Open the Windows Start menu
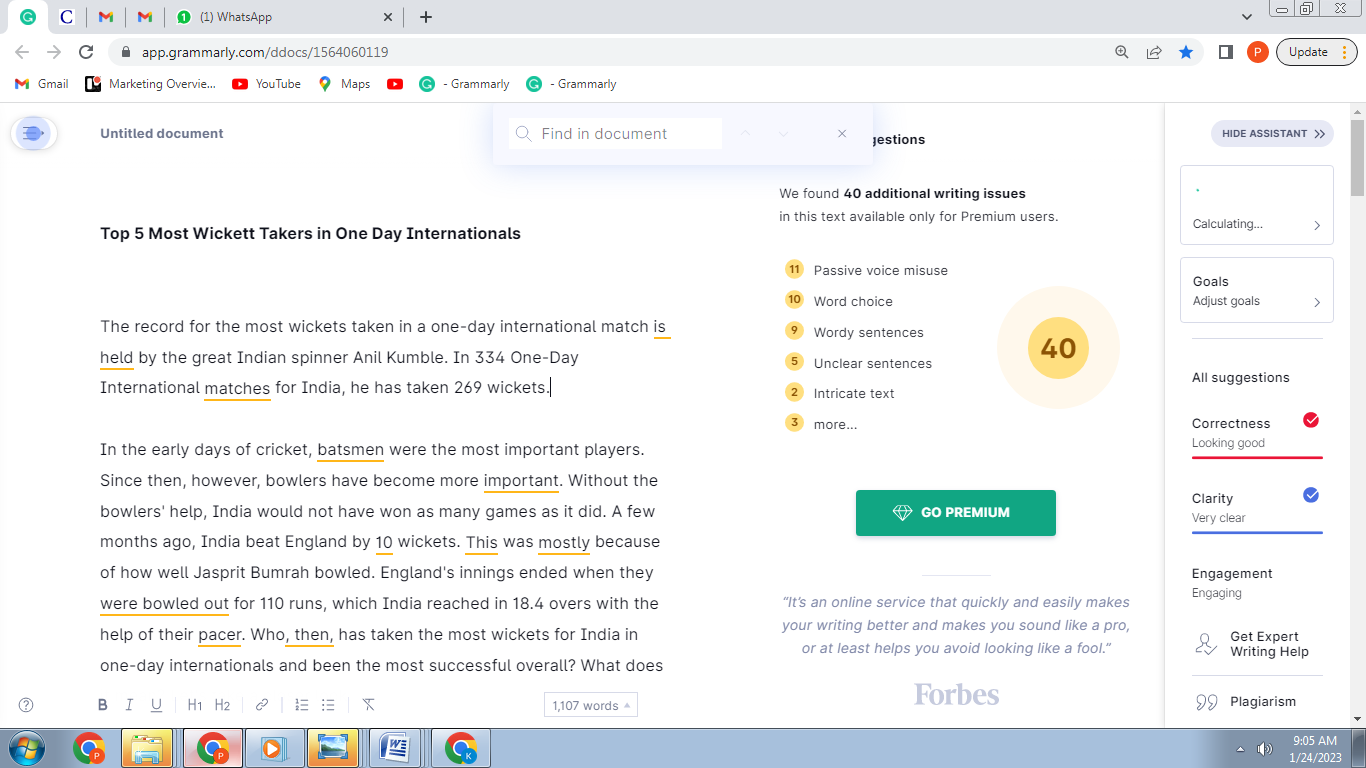 coord(24,748)
